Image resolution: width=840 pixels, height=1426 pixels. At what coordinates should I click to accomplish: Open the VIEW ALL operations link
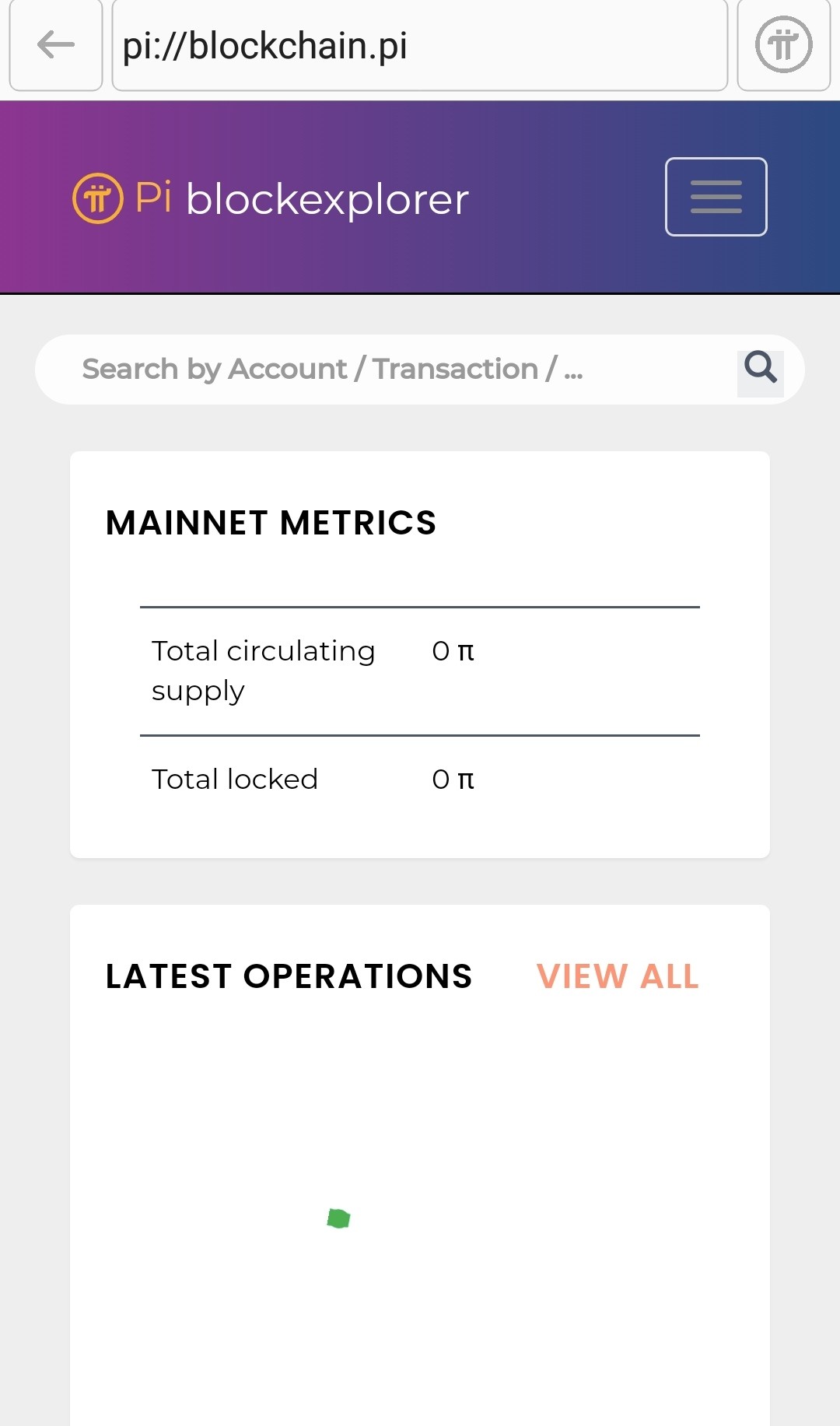point(618,976)
